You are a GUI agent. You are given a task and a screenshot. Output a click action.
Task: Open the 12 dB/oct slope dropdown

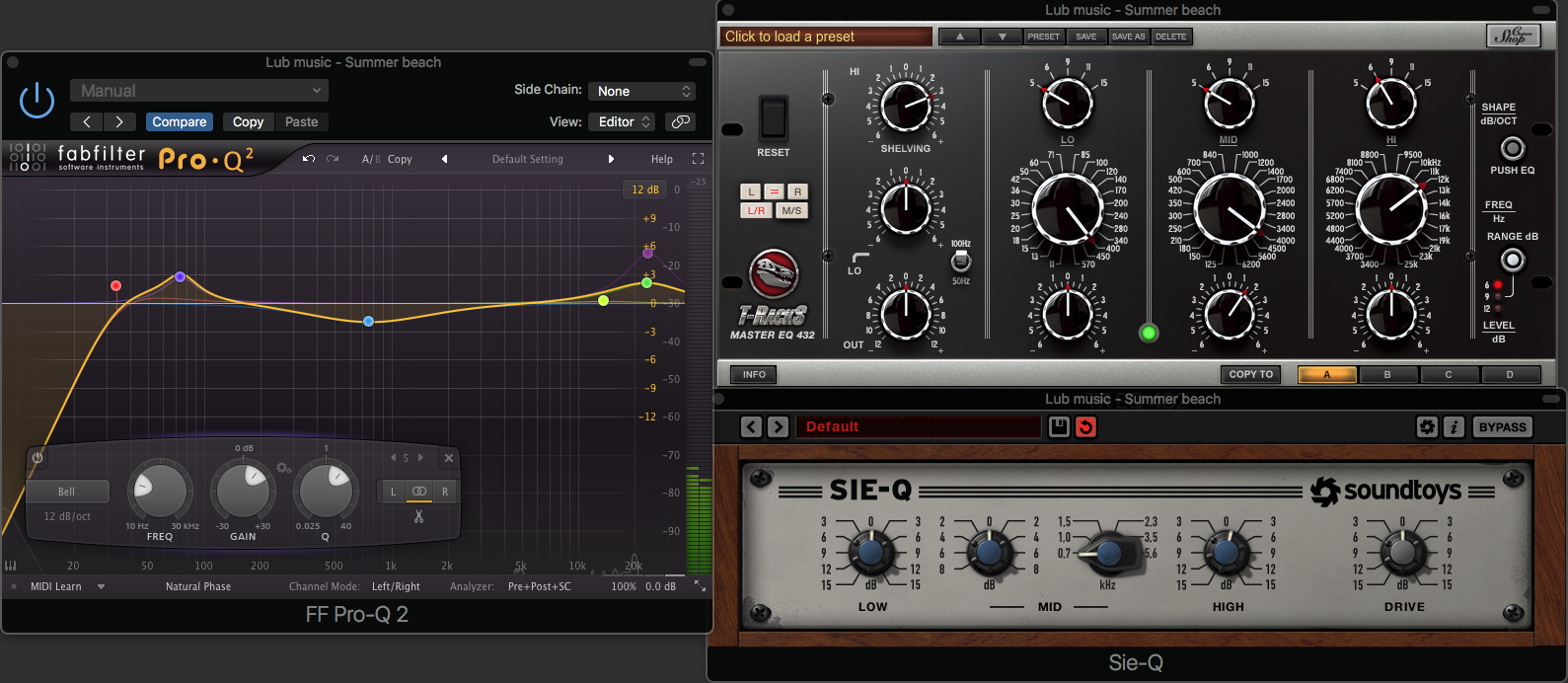click(x=66, y=516)
